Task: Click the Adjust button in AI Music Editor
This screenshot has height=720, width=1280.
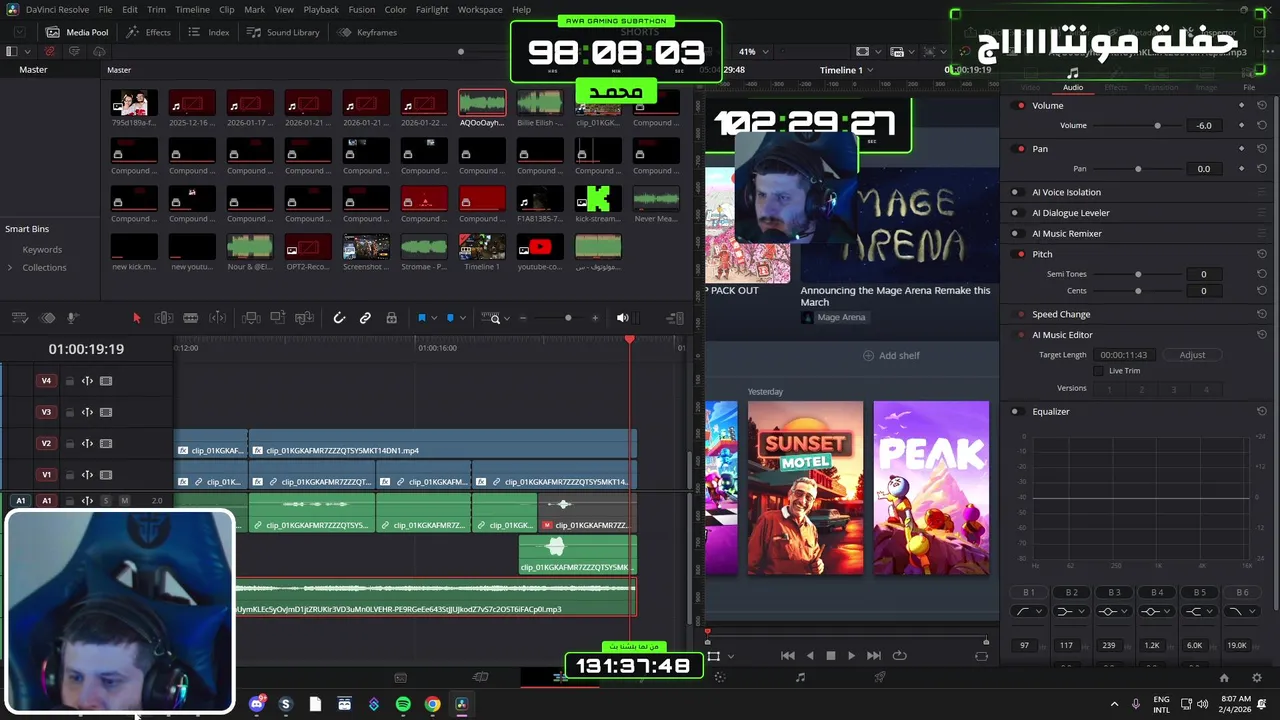Action: tap(1192, 355)
